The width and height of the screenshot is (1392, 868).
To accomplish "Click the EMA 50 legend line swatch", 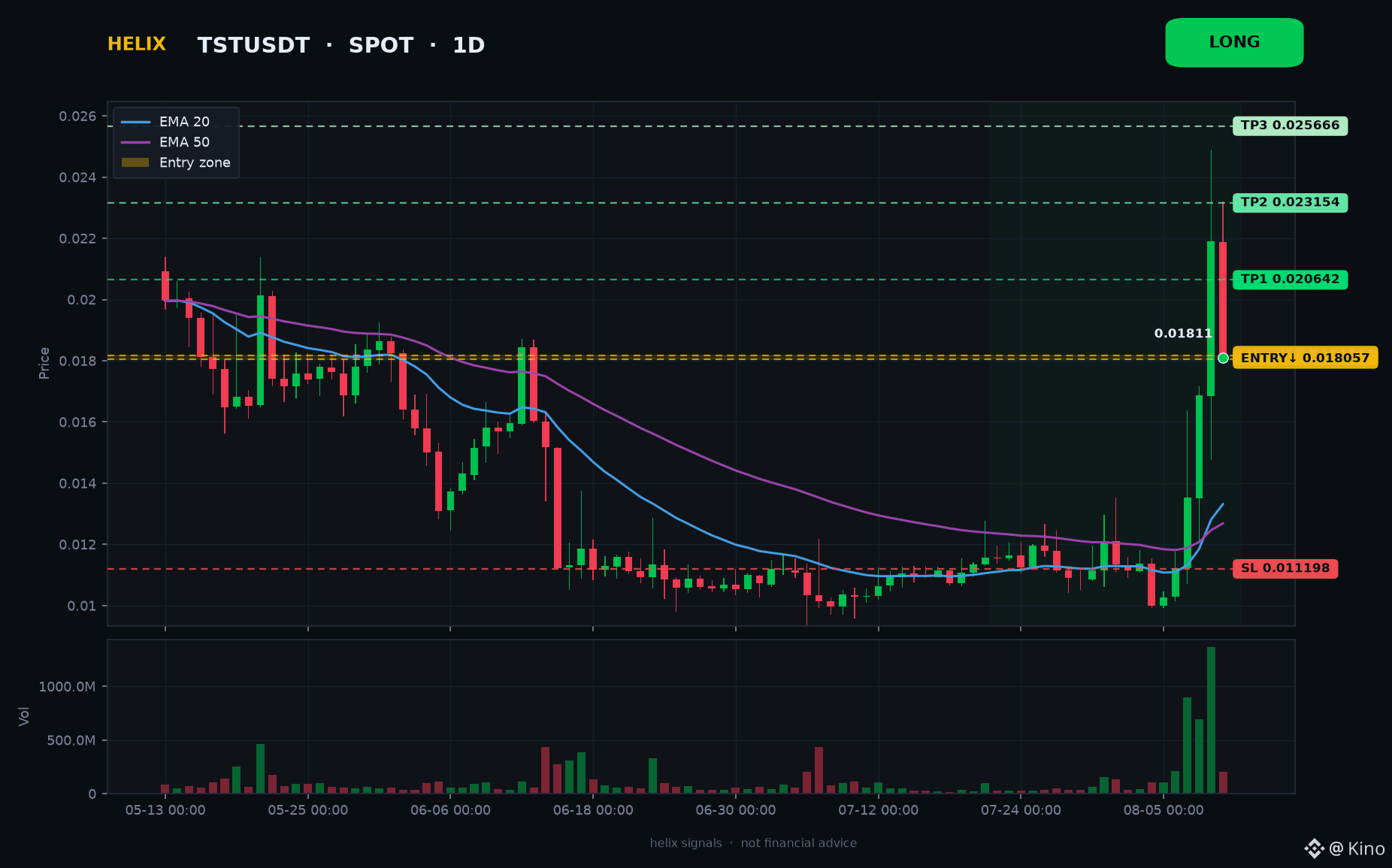I will [135, 142].
